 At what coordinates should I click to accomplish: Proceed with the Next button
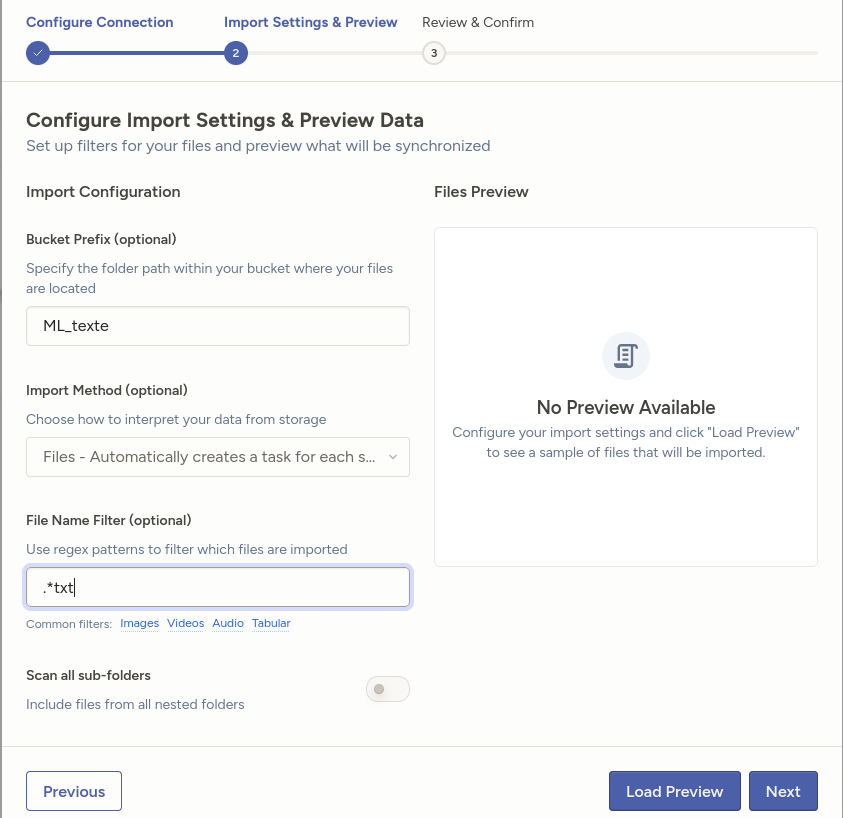click(783, 791)
